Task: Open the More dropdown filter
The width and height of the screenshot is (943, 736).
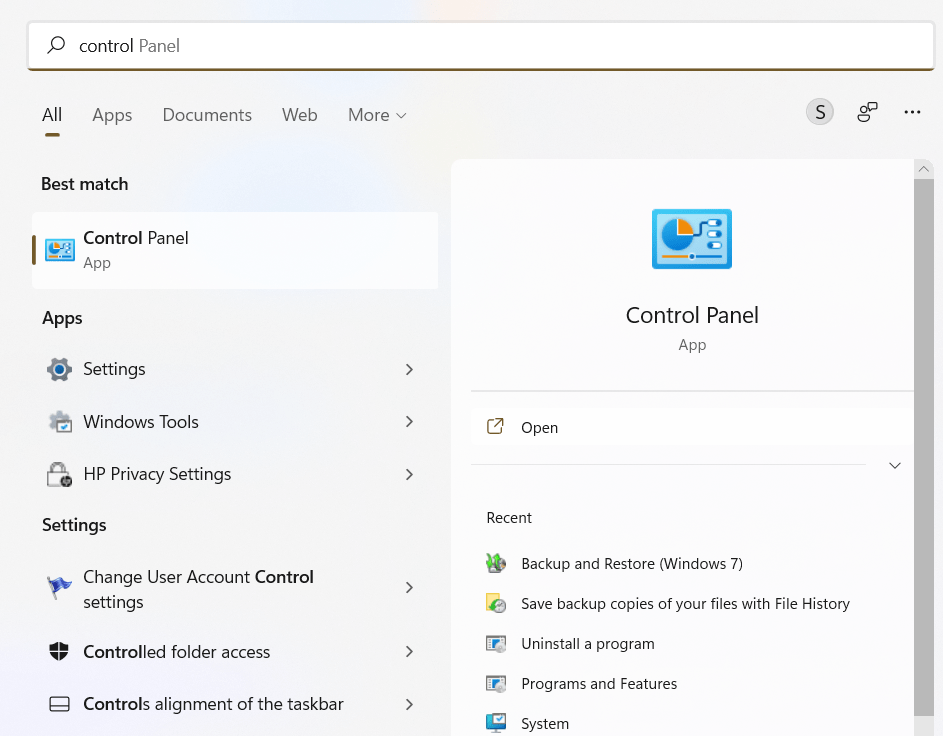Action: [377, 115]
